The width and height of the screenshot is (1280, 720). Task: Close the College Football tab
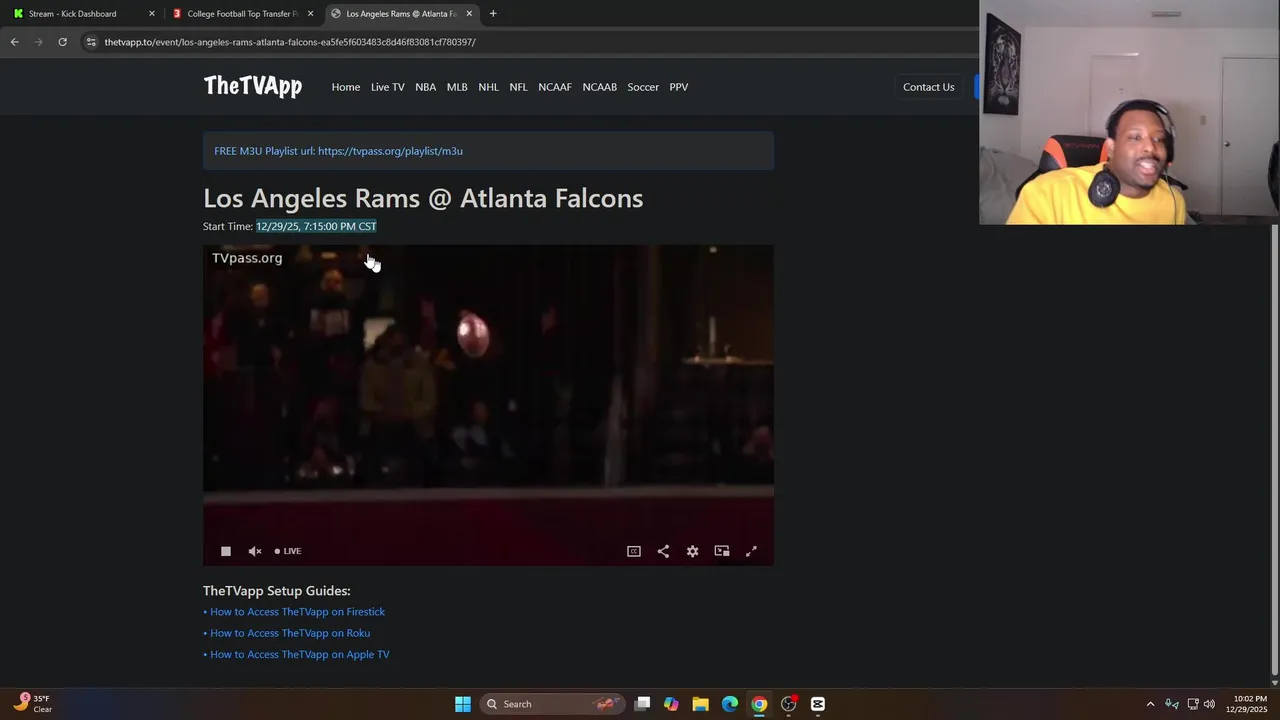310,14
